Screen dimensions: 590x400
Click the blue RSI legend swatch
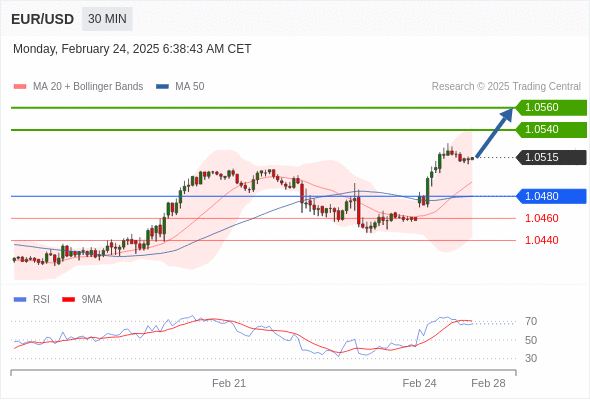20,300
